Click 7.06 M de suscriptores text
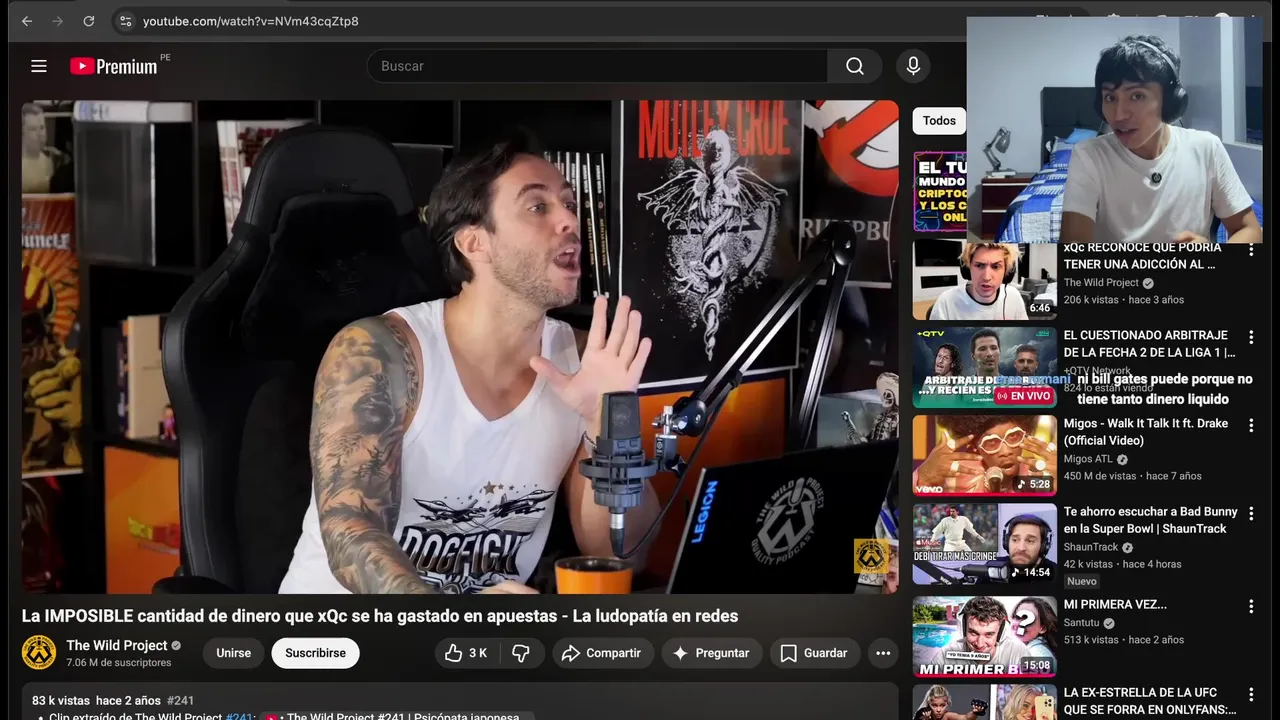The image size is (1280, 720). (119, 663)
